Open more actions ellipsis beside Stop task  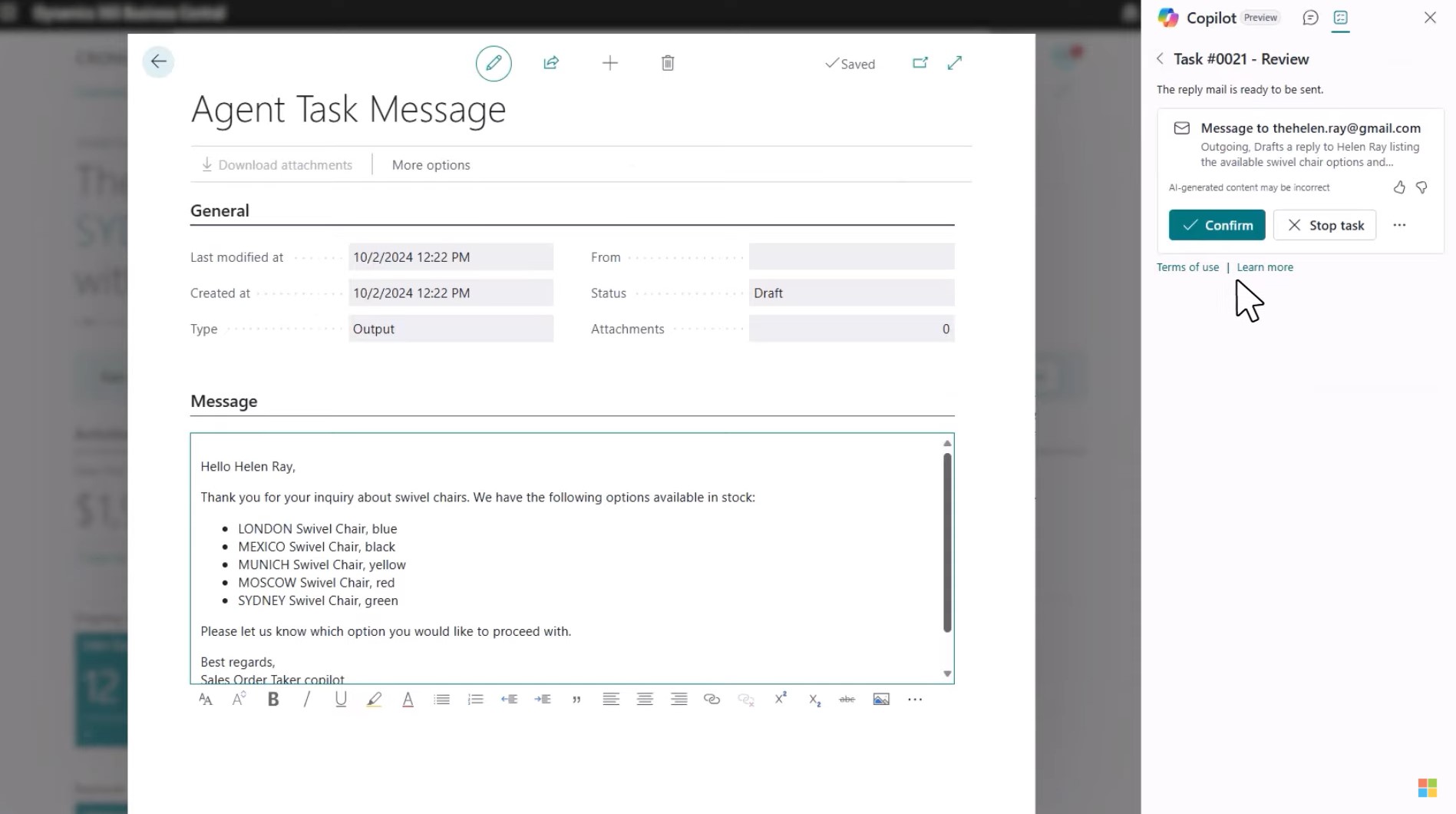tap(1399, 225)
